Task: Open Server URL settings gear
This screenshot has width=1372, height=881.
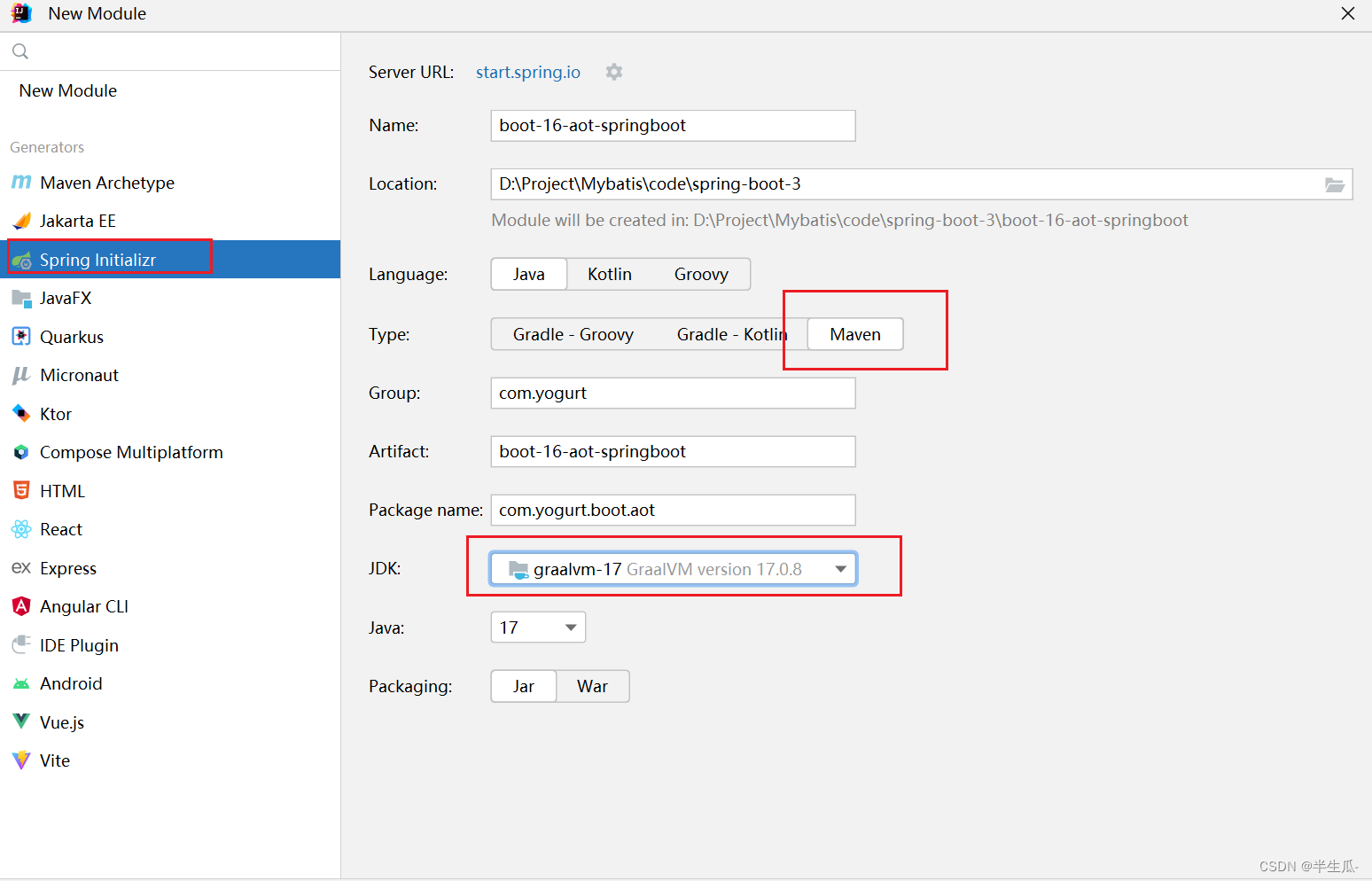Action: pyautogui.click(x=614, y=72)
